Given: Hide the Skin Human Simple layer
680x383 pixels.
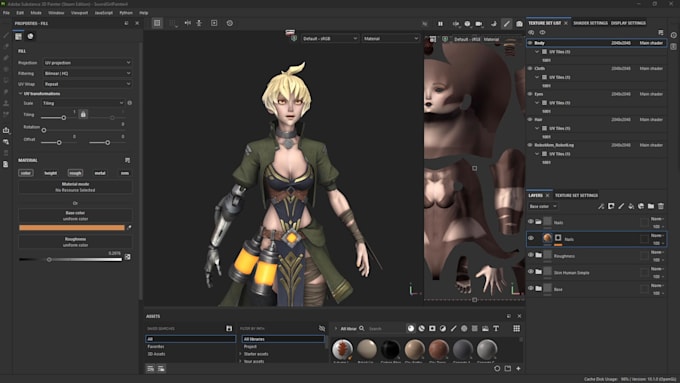Looking at the screenshot, I should pyautogui.click(x=530, y=272).
